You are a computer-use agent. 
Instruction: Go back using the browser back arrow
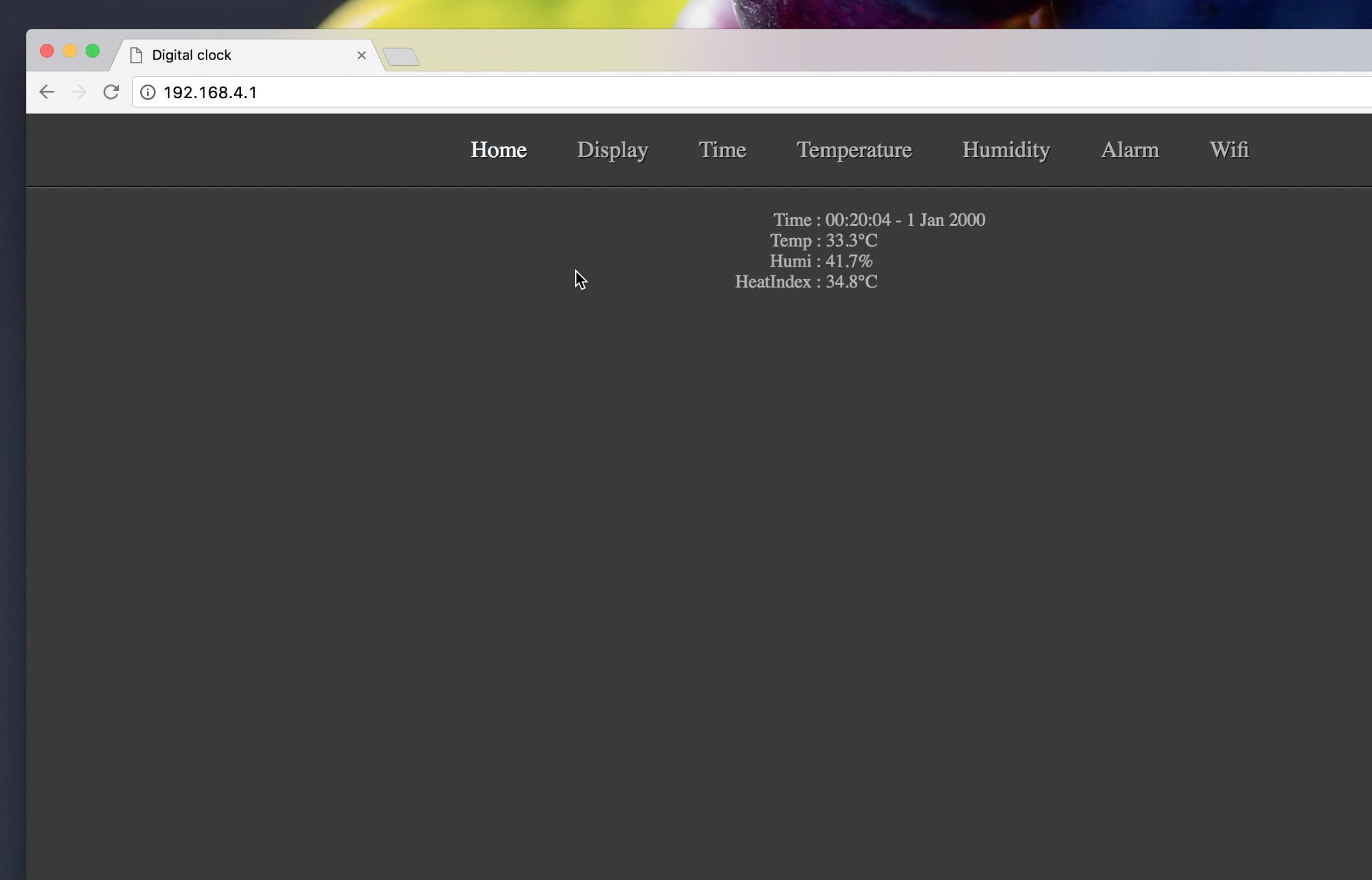[x=47, y=92]
